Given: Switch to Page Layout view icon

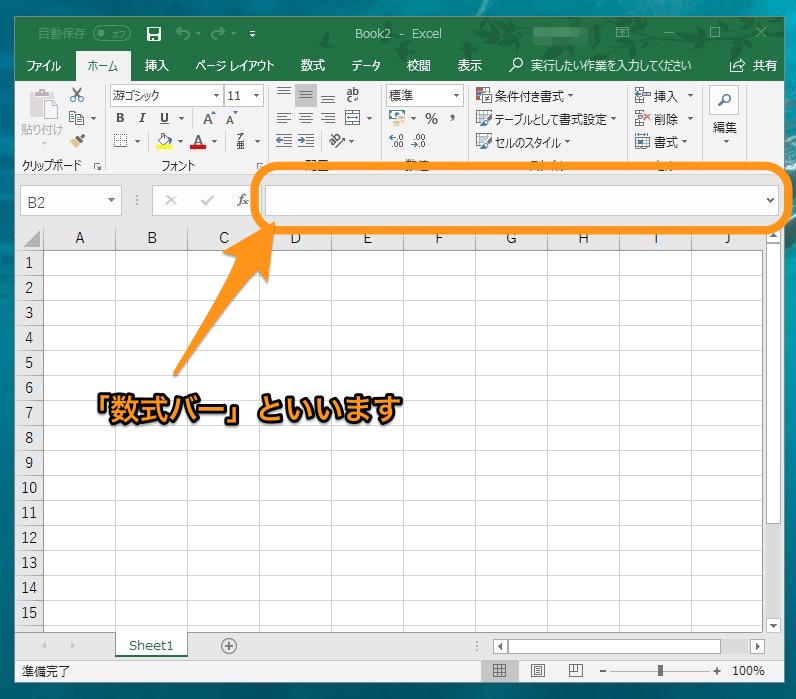Looking at the screenshot, I should [x=538, y=671].
